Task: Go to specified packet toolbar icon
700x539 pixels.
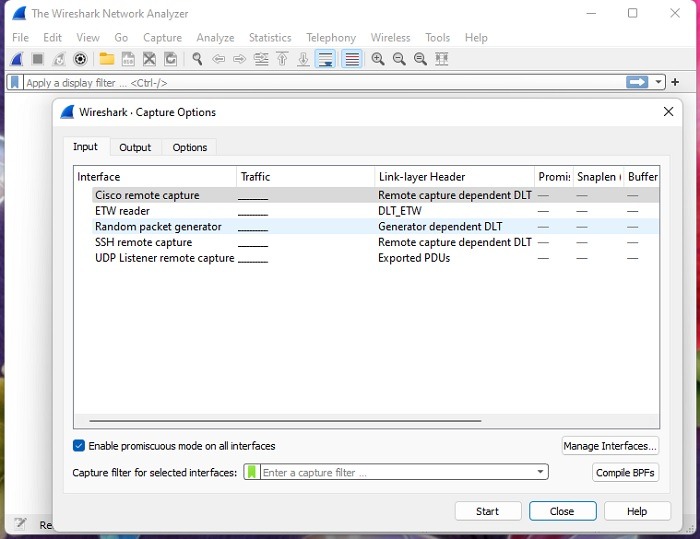Action: [x=261, y=59]
